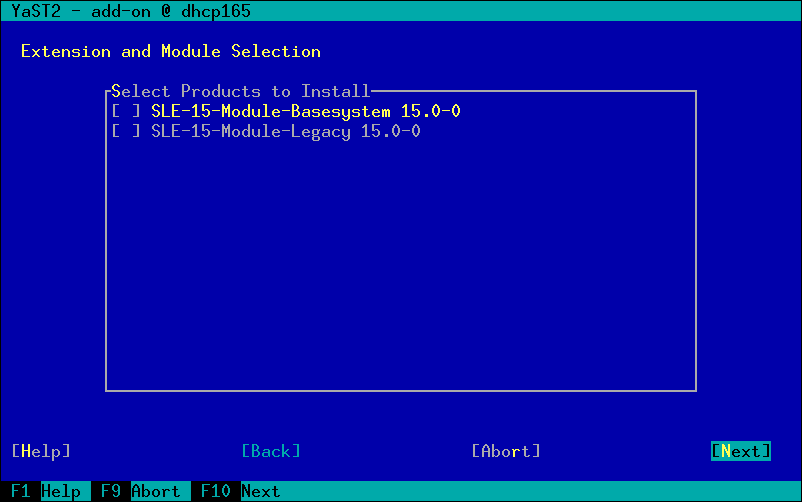The width and height of the screenshot is (802, 502).
Task: Click the F10 key indicator
Action: pos(216,491)
